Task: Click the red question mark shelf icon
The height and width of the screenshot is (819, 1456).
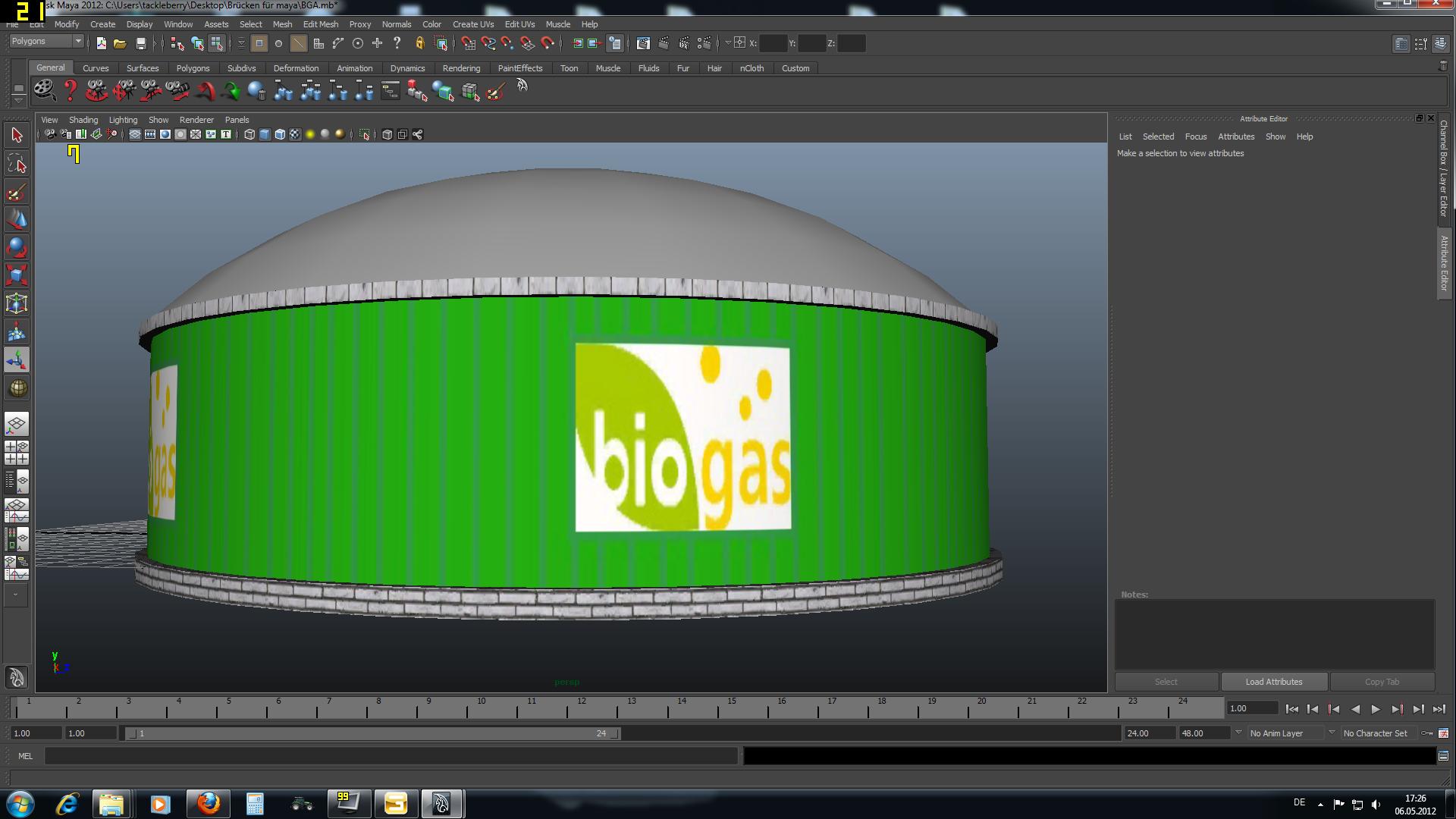Action: 71,91
